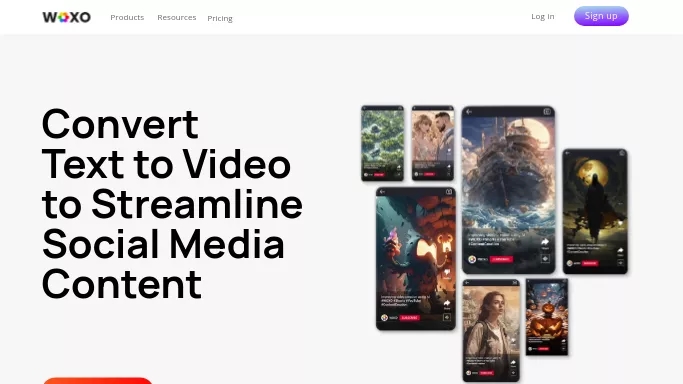Click red subscribe button on lantern creature card
The image size is (683, 384).
[409, 318]
